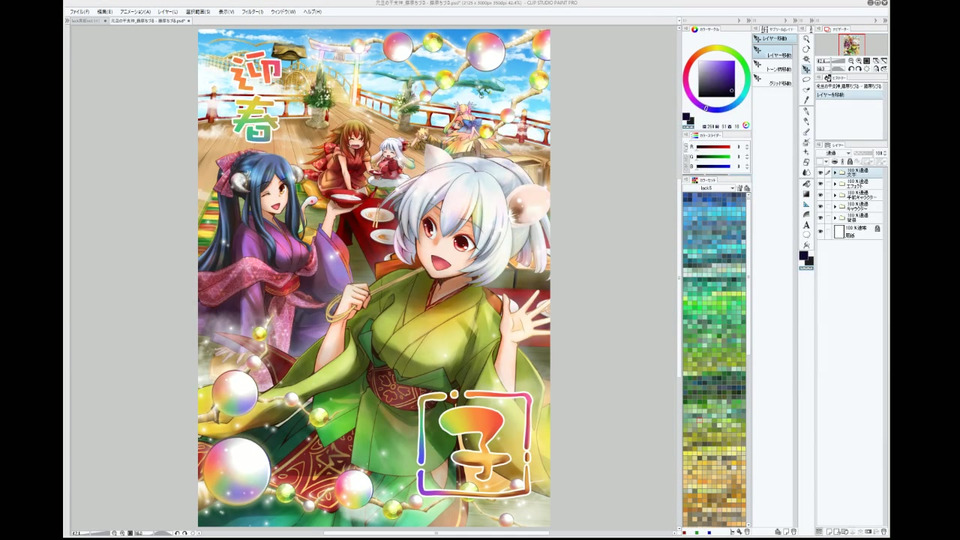
Task: Hide the 文字 folder layer
Action: click(820, 173)
